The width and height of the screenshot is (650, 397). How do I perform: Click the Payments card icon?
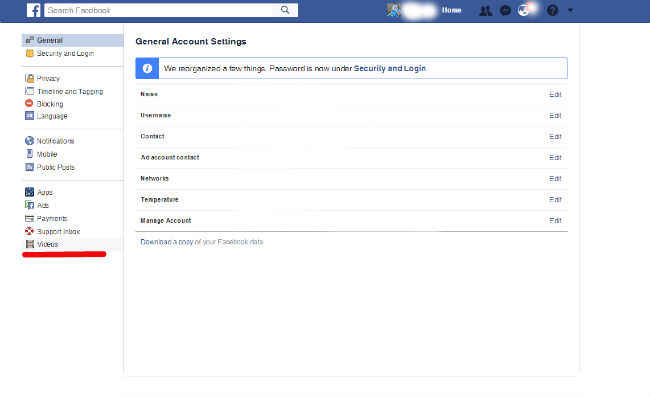(x=29, y=218)
